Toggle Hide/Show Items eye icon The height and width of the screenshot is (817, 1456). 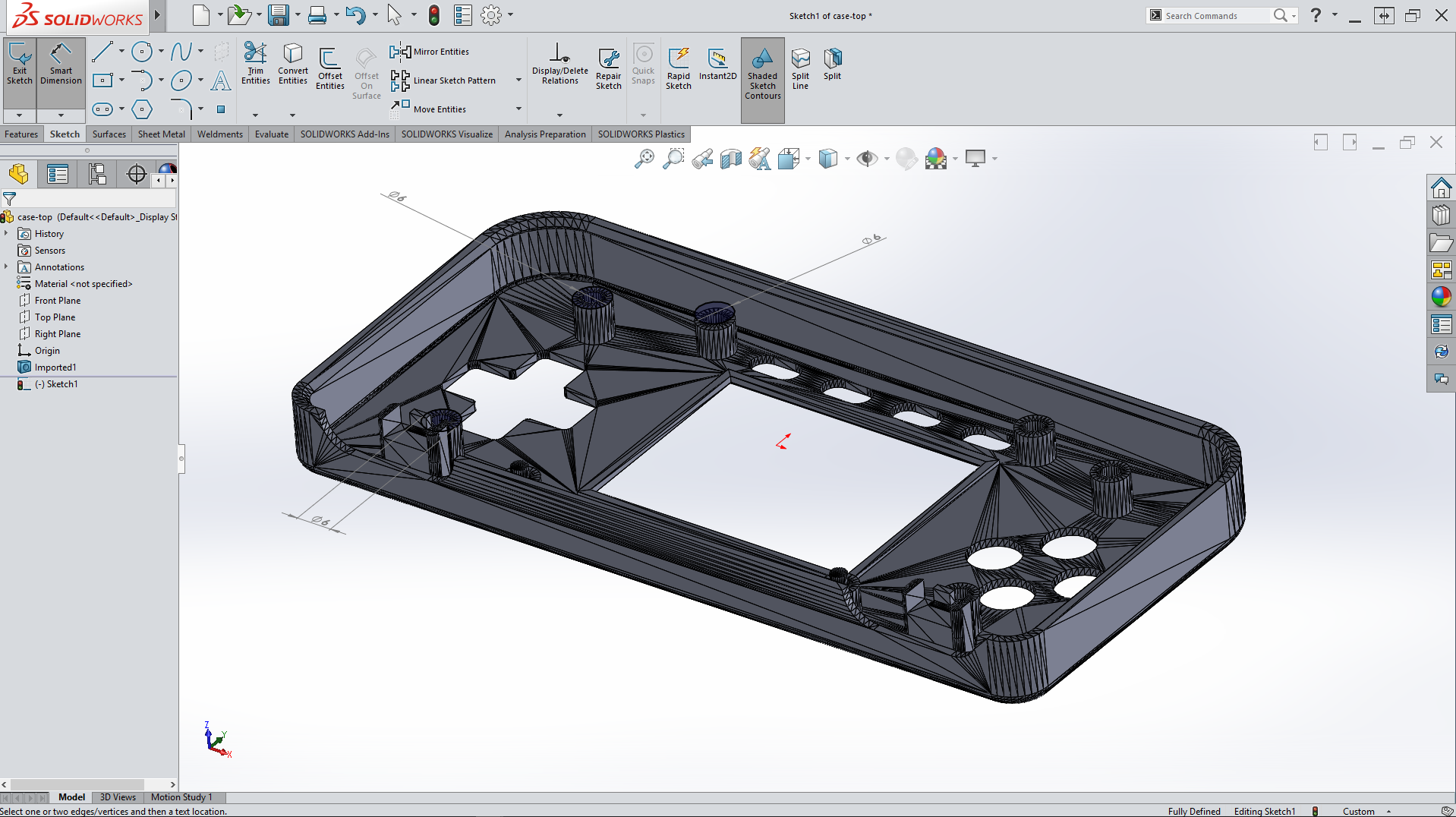pyautogui.click(x=866, y=159)
